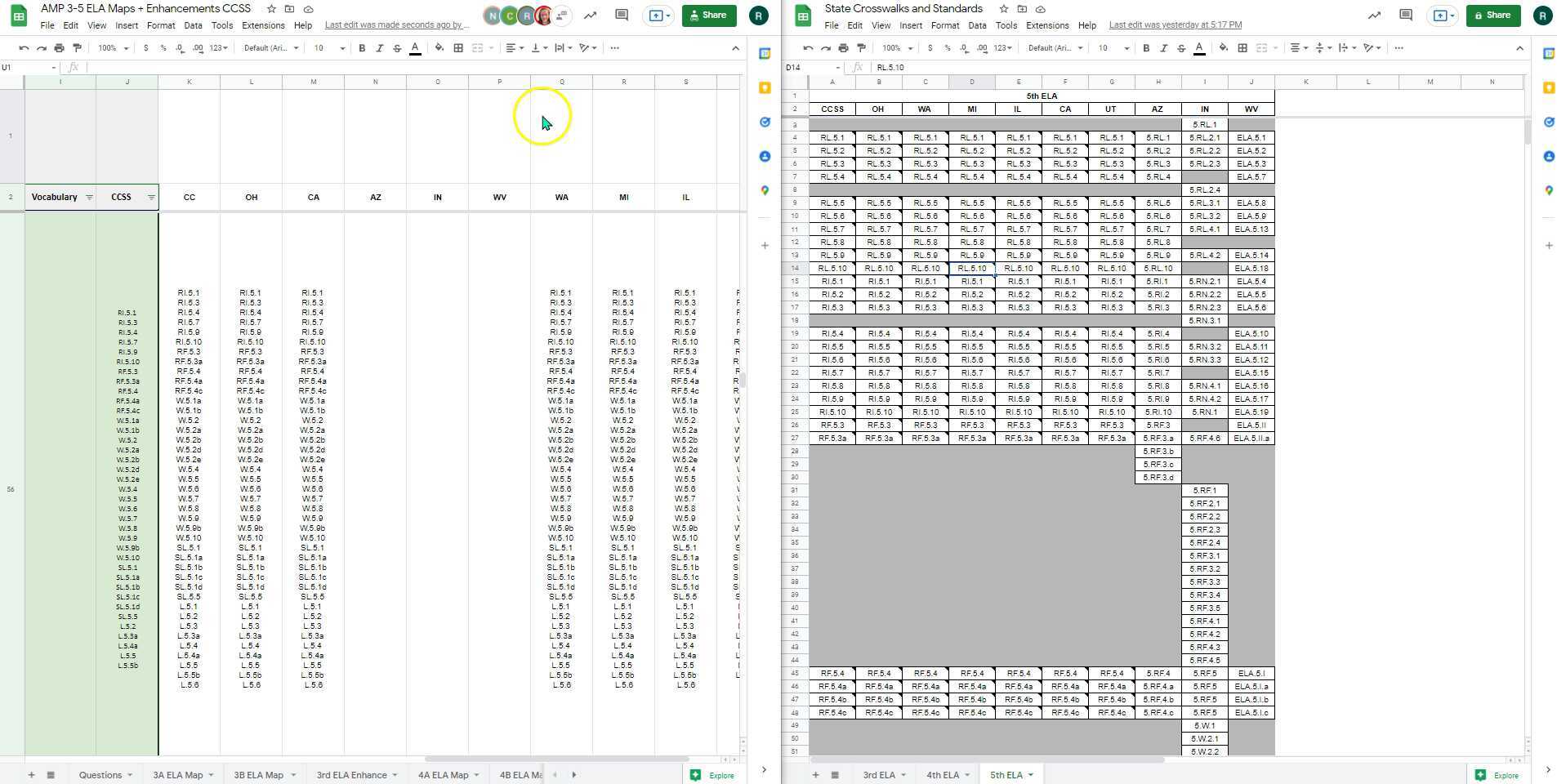Image resolution: width=1557 pixels, height=784 pixels.
Task: Open last edit link in State Crosswalks
Action: (1175, 25)
